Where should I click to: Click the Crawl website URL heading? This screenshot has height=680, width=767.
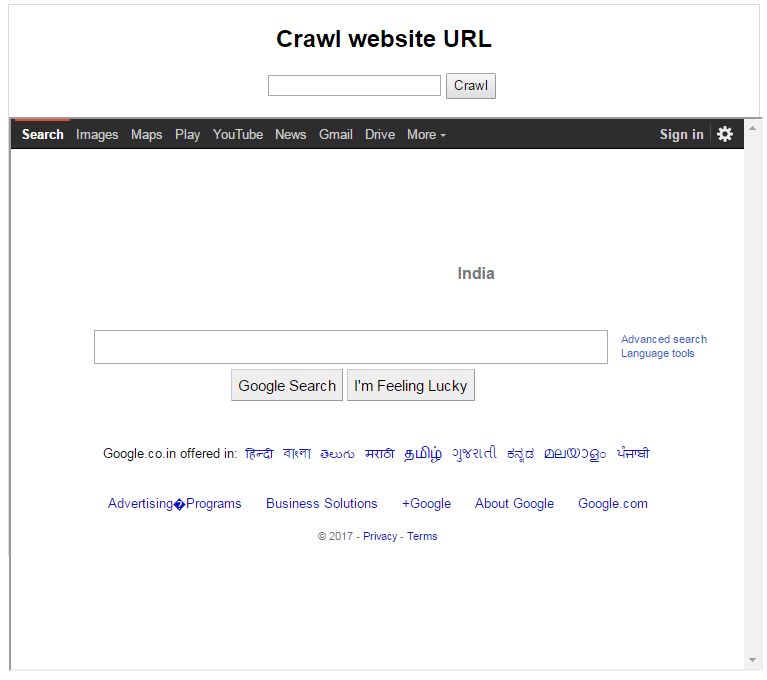click(x=384, y=39)
